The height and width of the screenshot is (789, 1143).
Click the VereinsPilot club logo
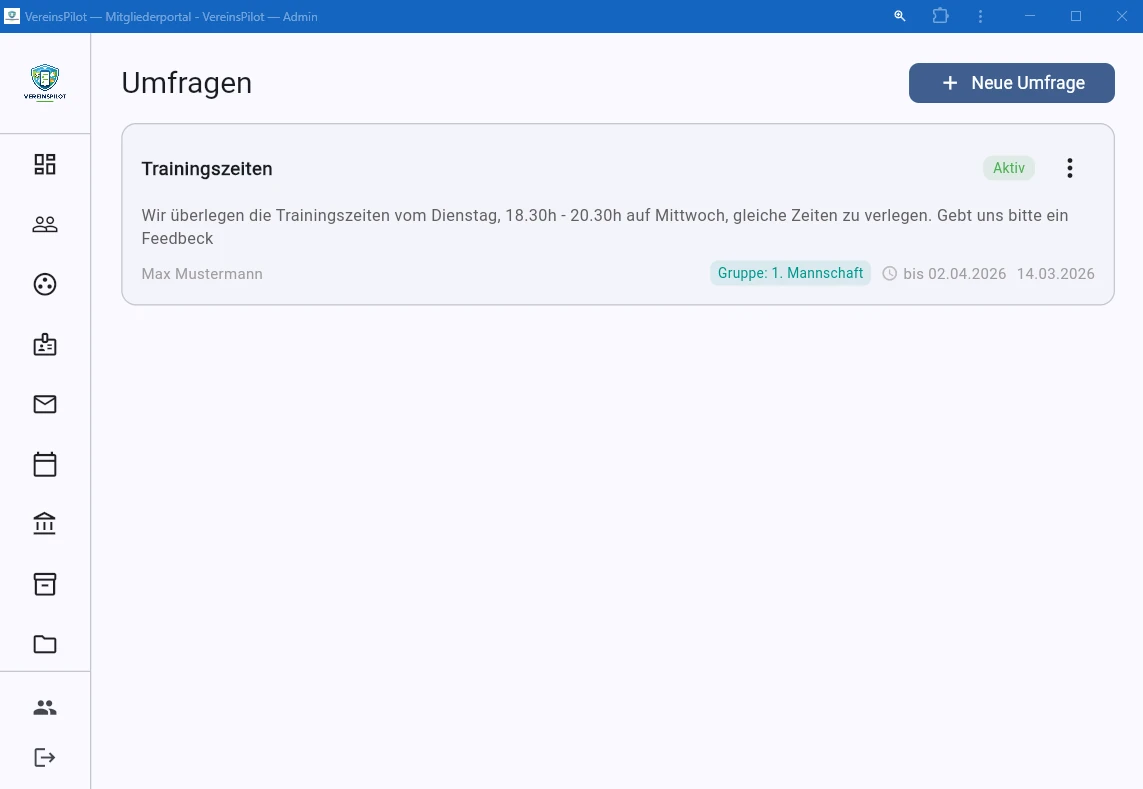[x=45, y=83]
